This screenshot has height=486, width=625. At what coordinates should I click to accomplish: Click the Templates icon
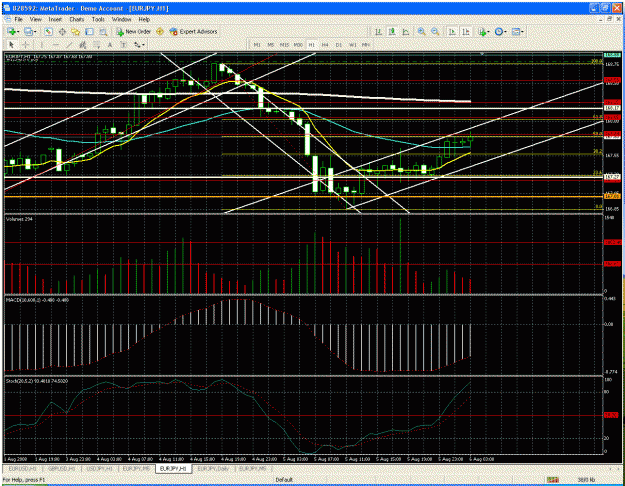(x=515, y=31)
